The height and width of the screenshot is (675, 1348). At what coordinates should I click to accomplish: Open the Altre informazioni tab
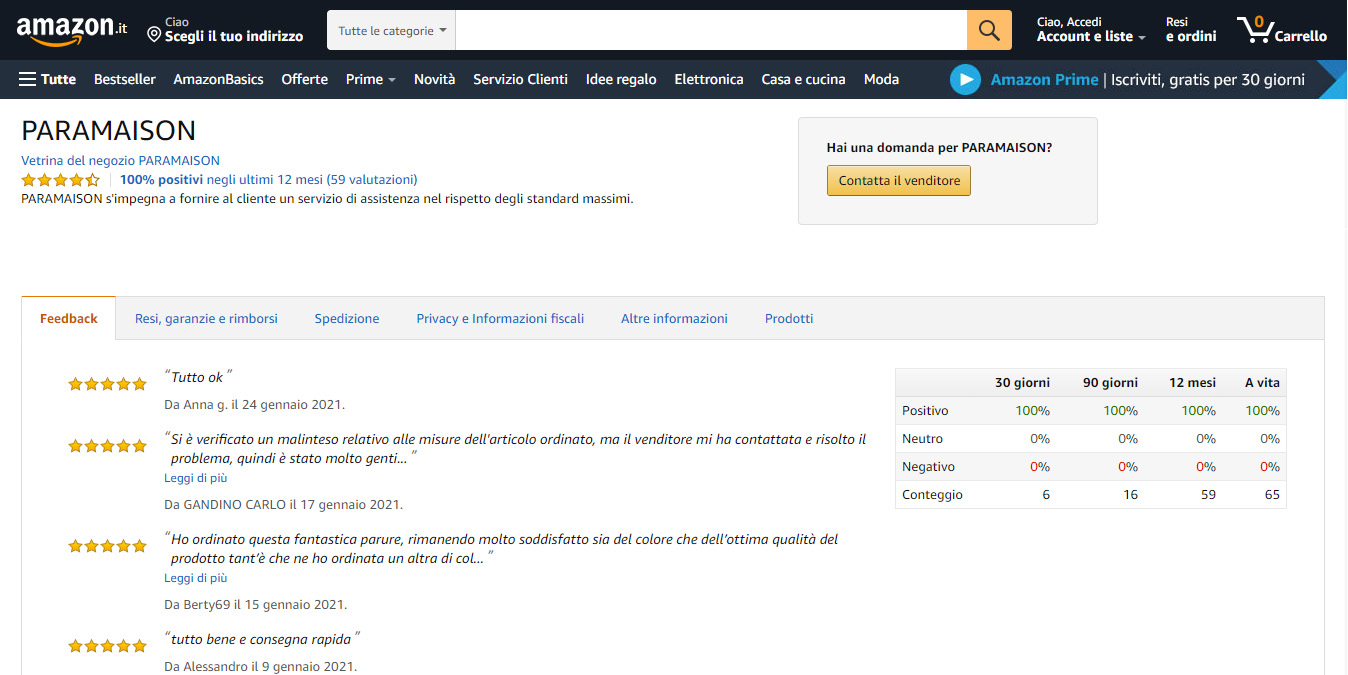[674, 318]
